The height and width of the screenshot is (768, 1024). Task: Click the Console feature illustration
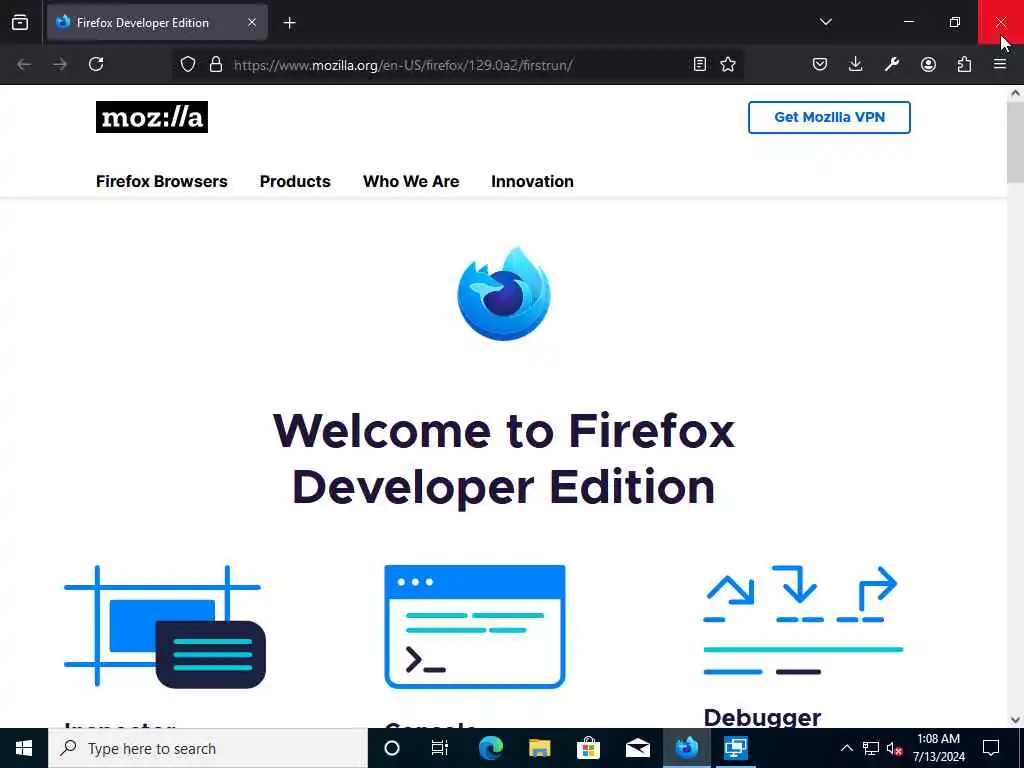(475, 626)
